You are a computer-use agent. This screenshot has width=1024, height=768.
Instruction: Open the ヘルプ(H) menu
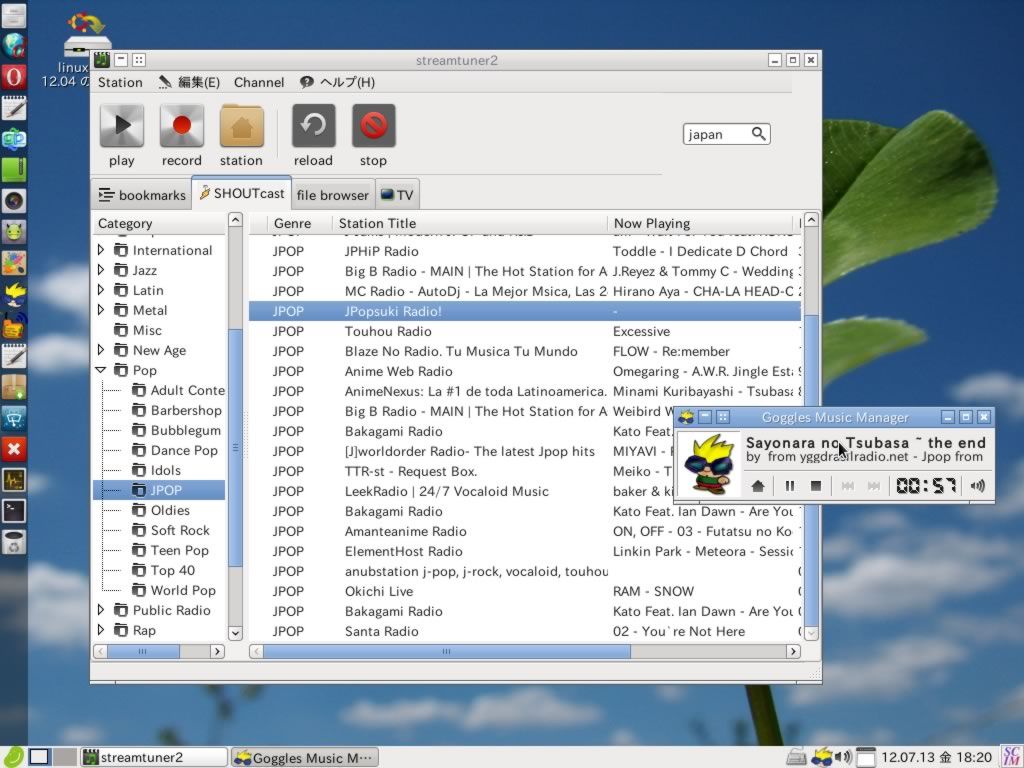338,82
